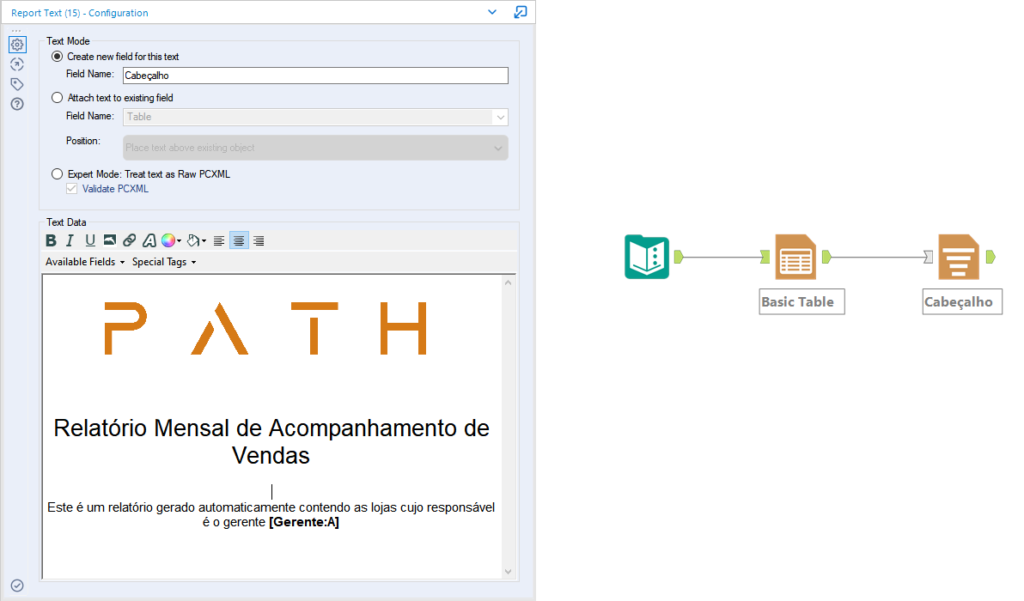This screenshot has height=601, width=1024.
Task: Open the font settings icon
Action: [x=150, y=240]
